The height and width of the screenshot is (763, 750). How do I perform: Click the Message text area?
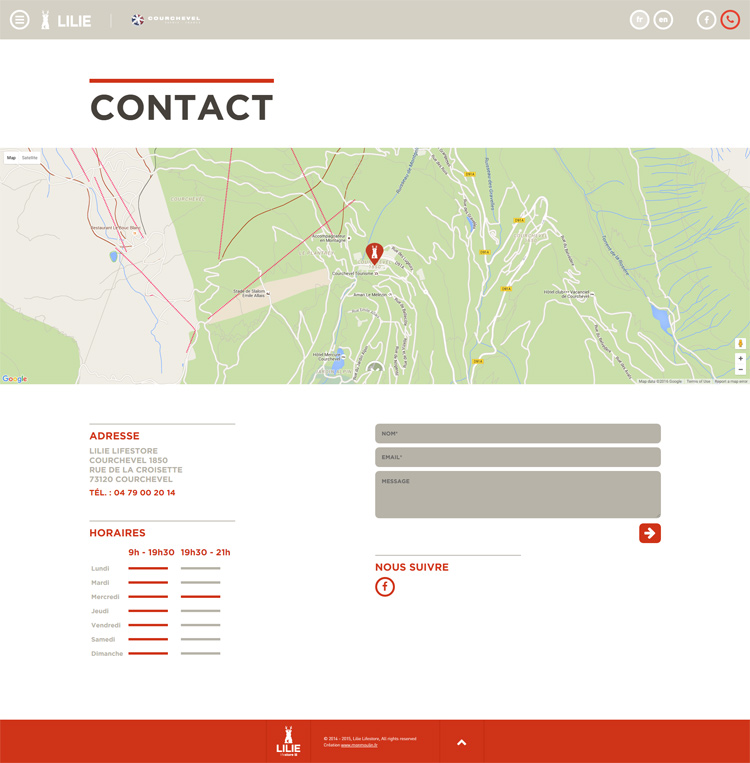click(x=517, y=494)
